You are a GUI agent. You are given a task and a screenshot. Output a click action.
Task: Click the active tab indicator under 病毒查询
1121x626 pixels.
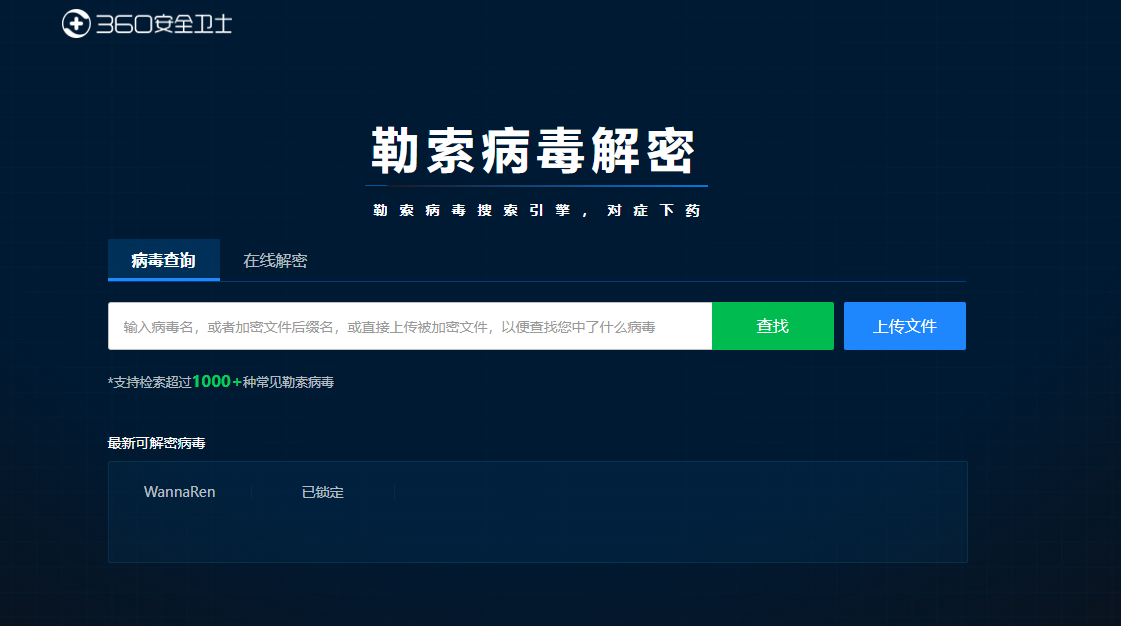point(163,281)
